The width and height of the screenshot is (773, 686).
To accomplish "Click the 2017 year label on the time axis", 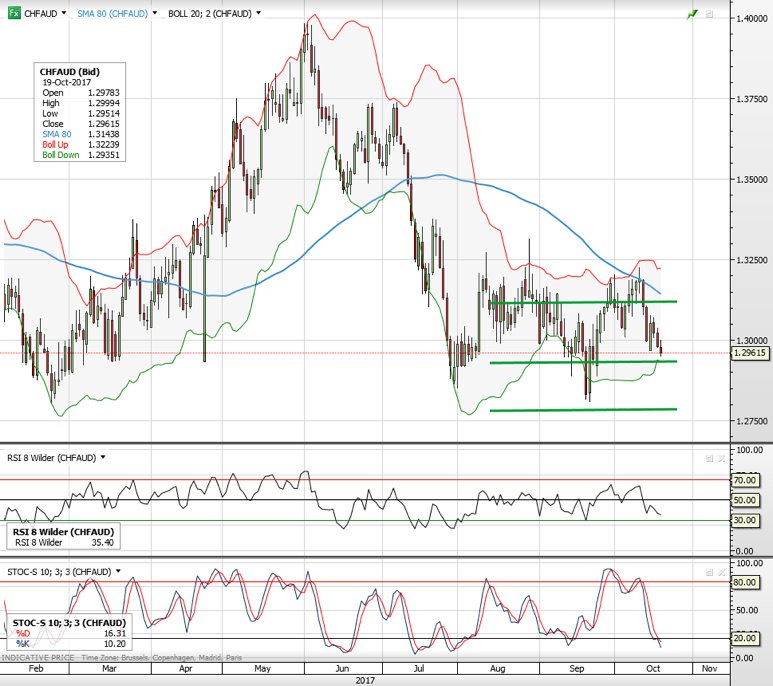I will click(x=365, y=681).
